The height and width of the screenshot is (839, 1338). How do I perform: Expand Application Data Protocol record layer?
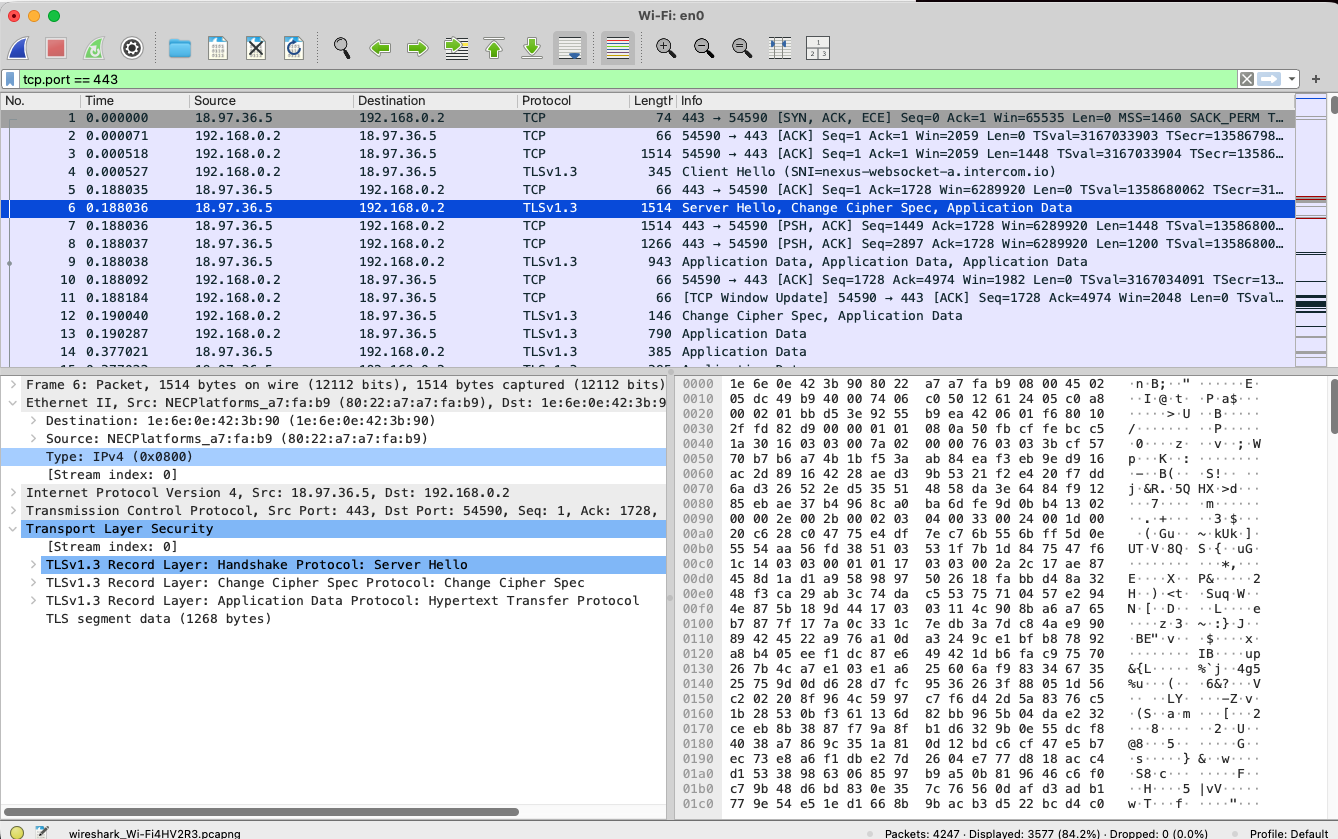pos(33,601)
